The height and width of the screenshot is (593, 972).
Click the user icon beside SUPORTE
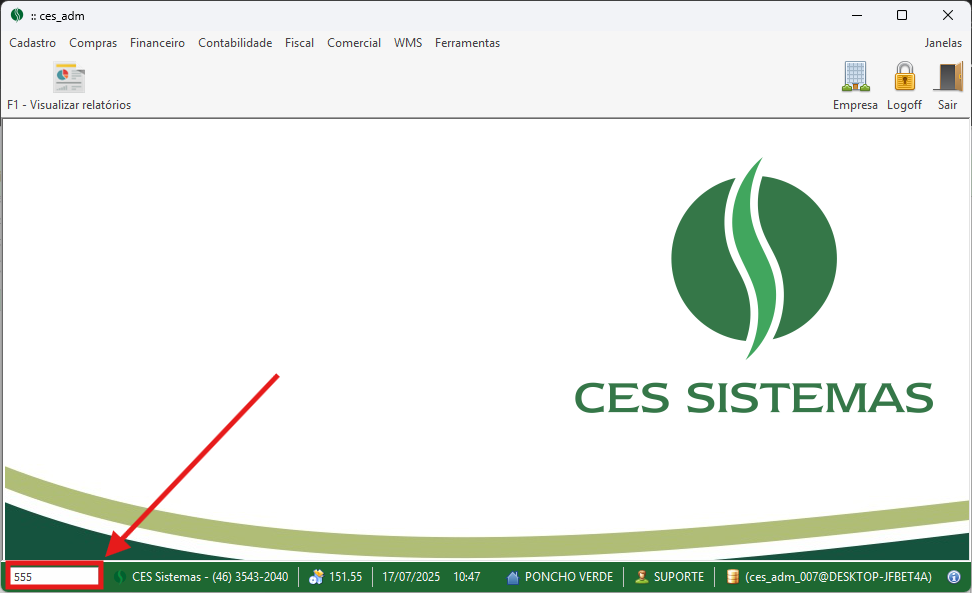coord(642,577)
